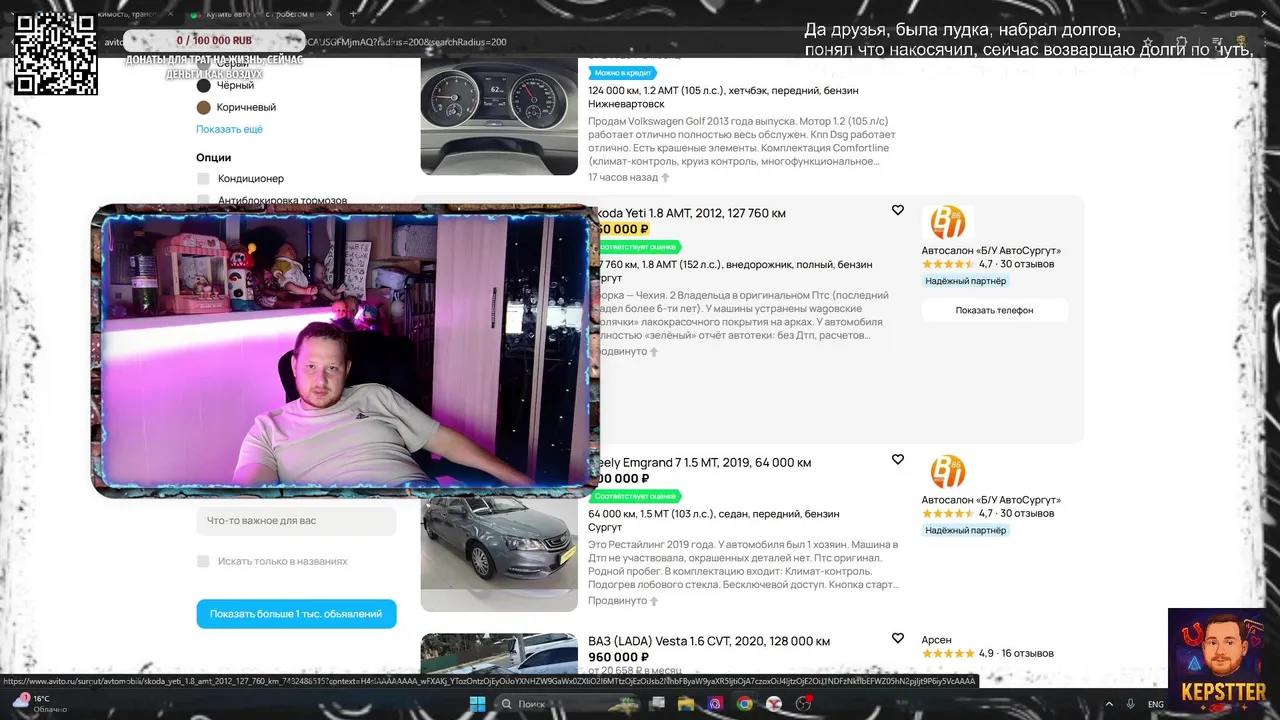The width and height of the screenshot is (1280, 720).
Task: Click the 4,7 · 30 отзывов rating on Skoda Yeti card
Action: click(988, 264)
